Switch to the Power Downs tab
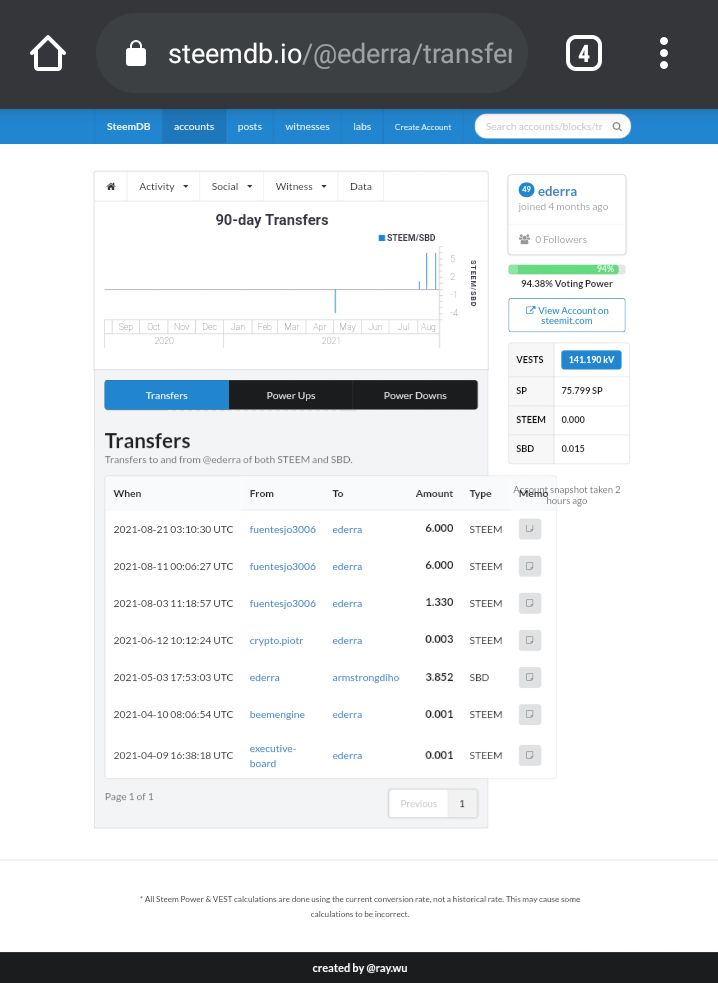Screen dimensions: 718x983 [415, 395]
